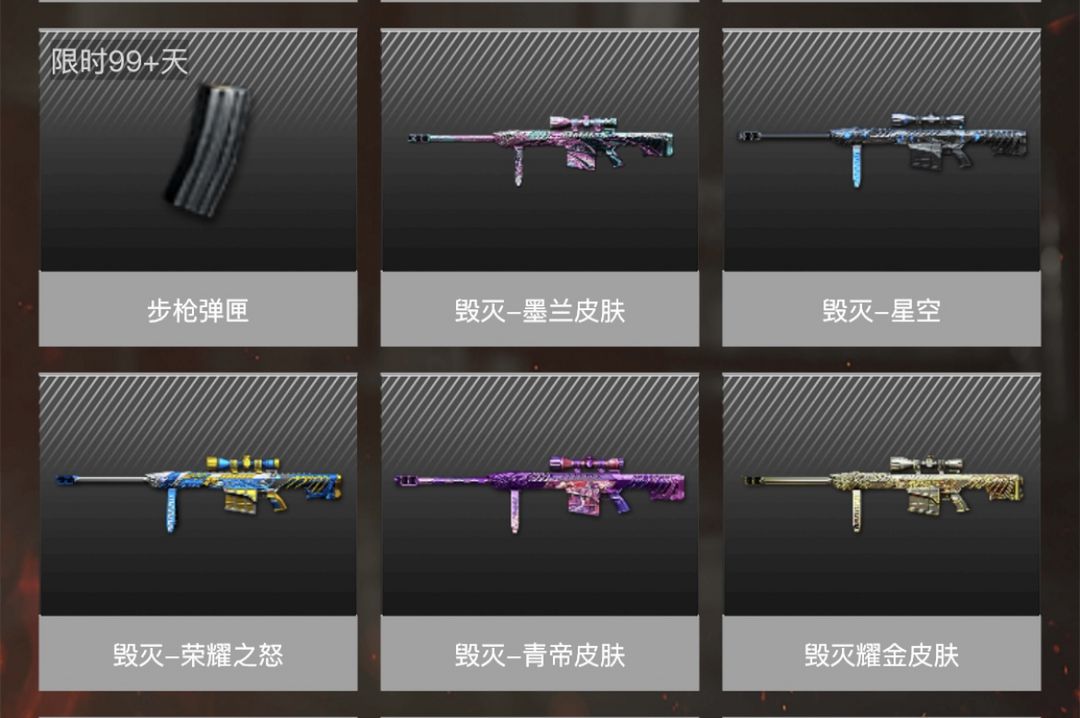The width and height of the screenshot is (1080, 718).
Task: Open the 毁灭-墨兰皮肤 name label
Action: point(539,311)
